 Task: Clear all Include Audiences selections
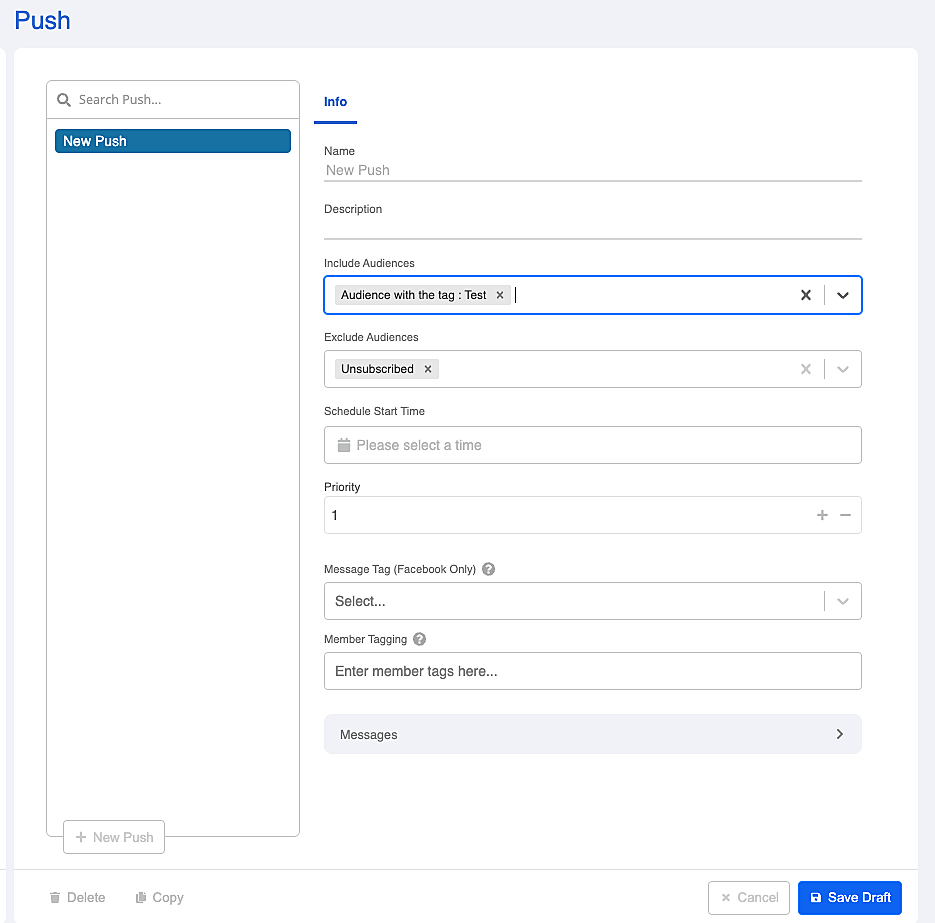pos(806,295)
